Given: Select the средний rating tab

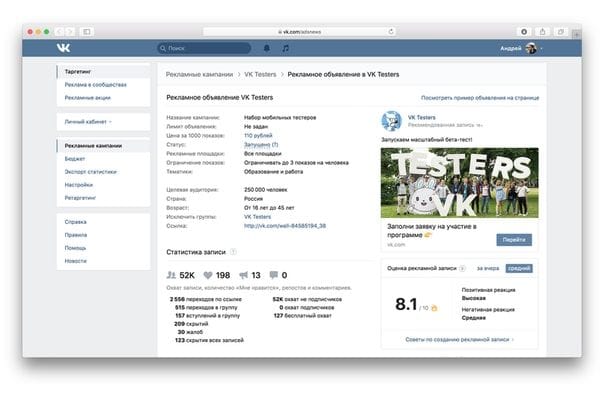Looking at the screenshot, I should click(x=519, y=268).
